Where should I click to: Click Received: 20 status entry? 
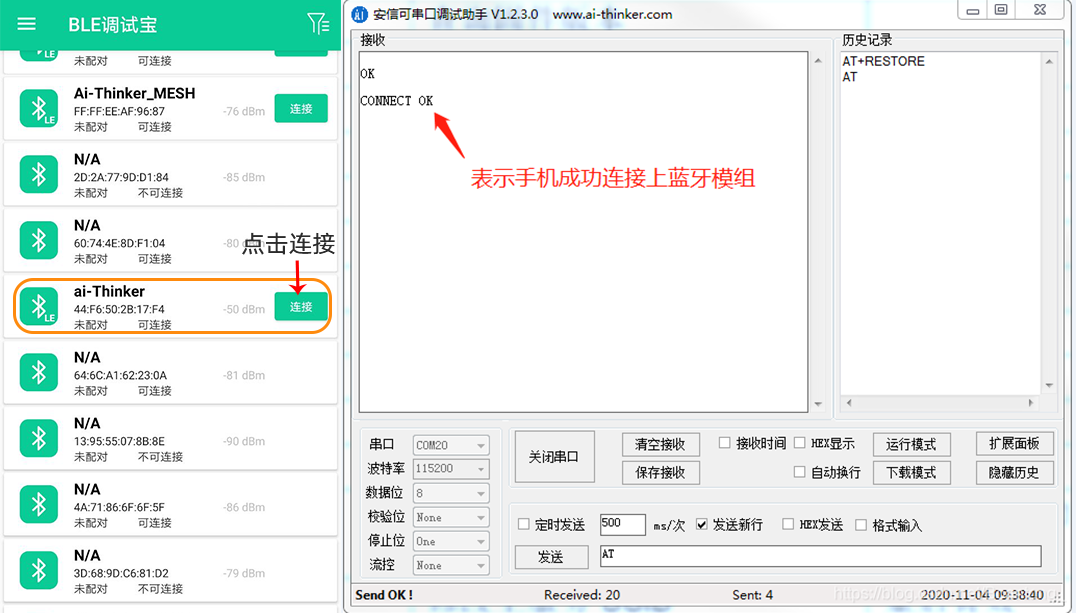pyautogui.click(x=582, y=595)
